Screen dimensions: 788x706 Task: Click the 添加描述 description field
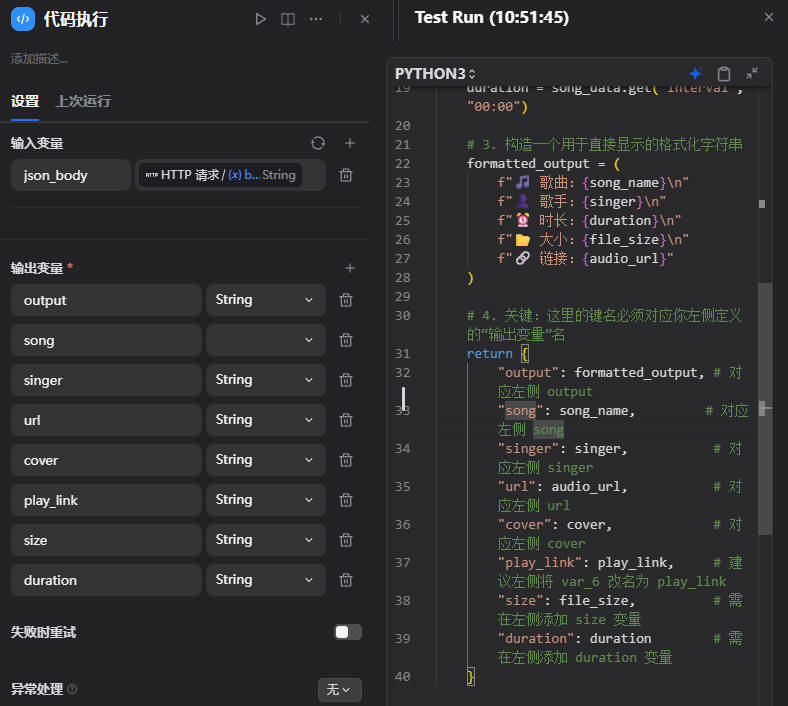[39, 59]
